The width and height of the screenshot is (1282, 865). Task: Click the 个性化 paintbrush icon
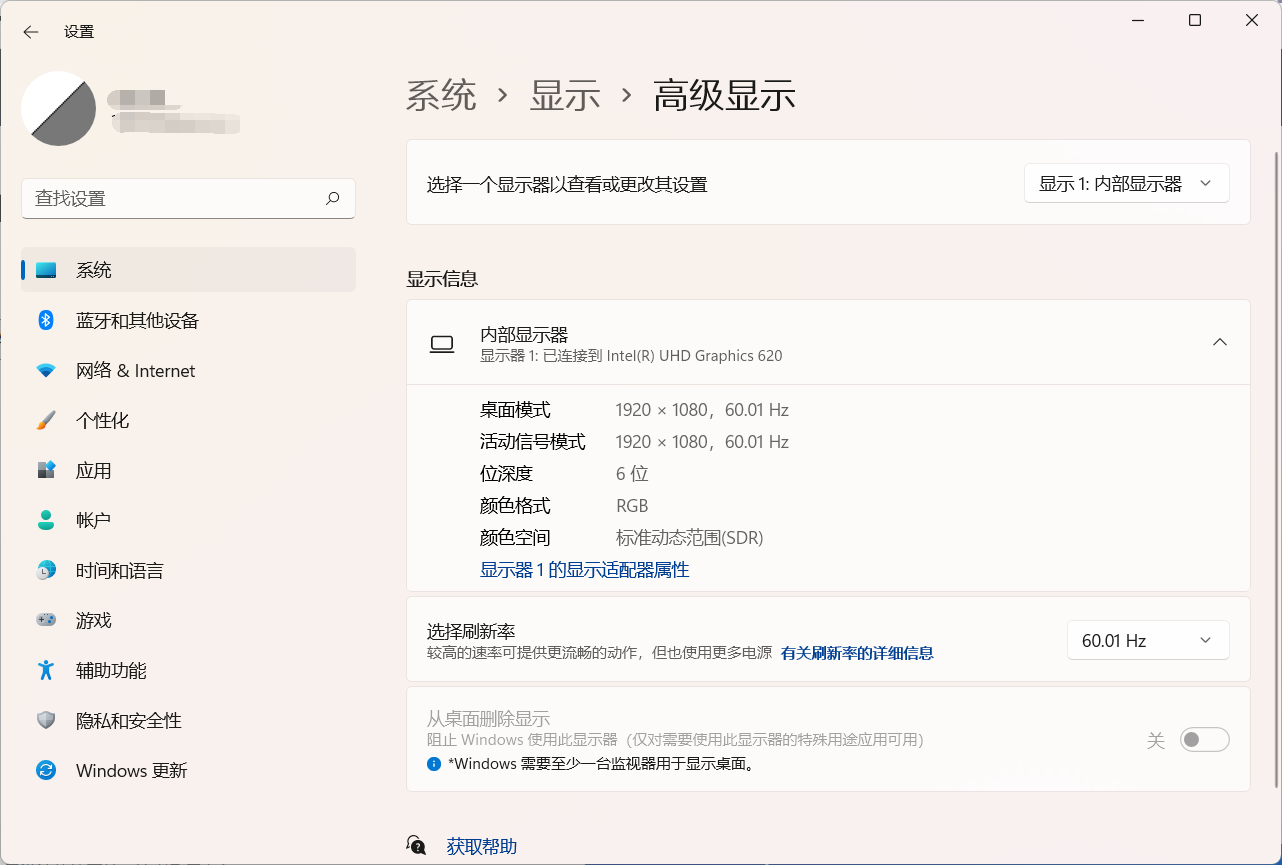tap(46, 420)
